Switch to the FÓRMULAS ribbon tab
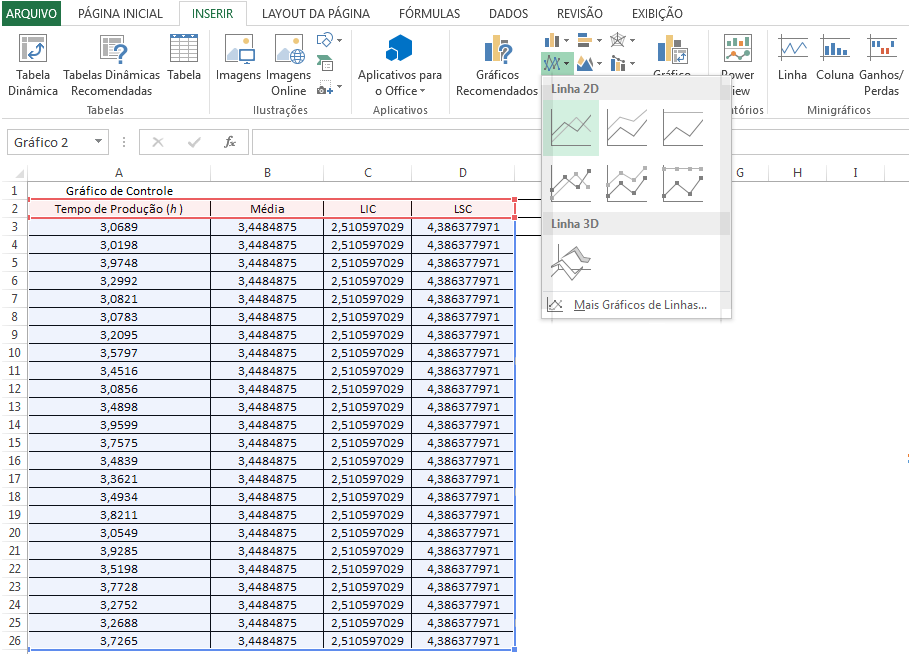Screen dimensions: 909x654 coord(429,13)
